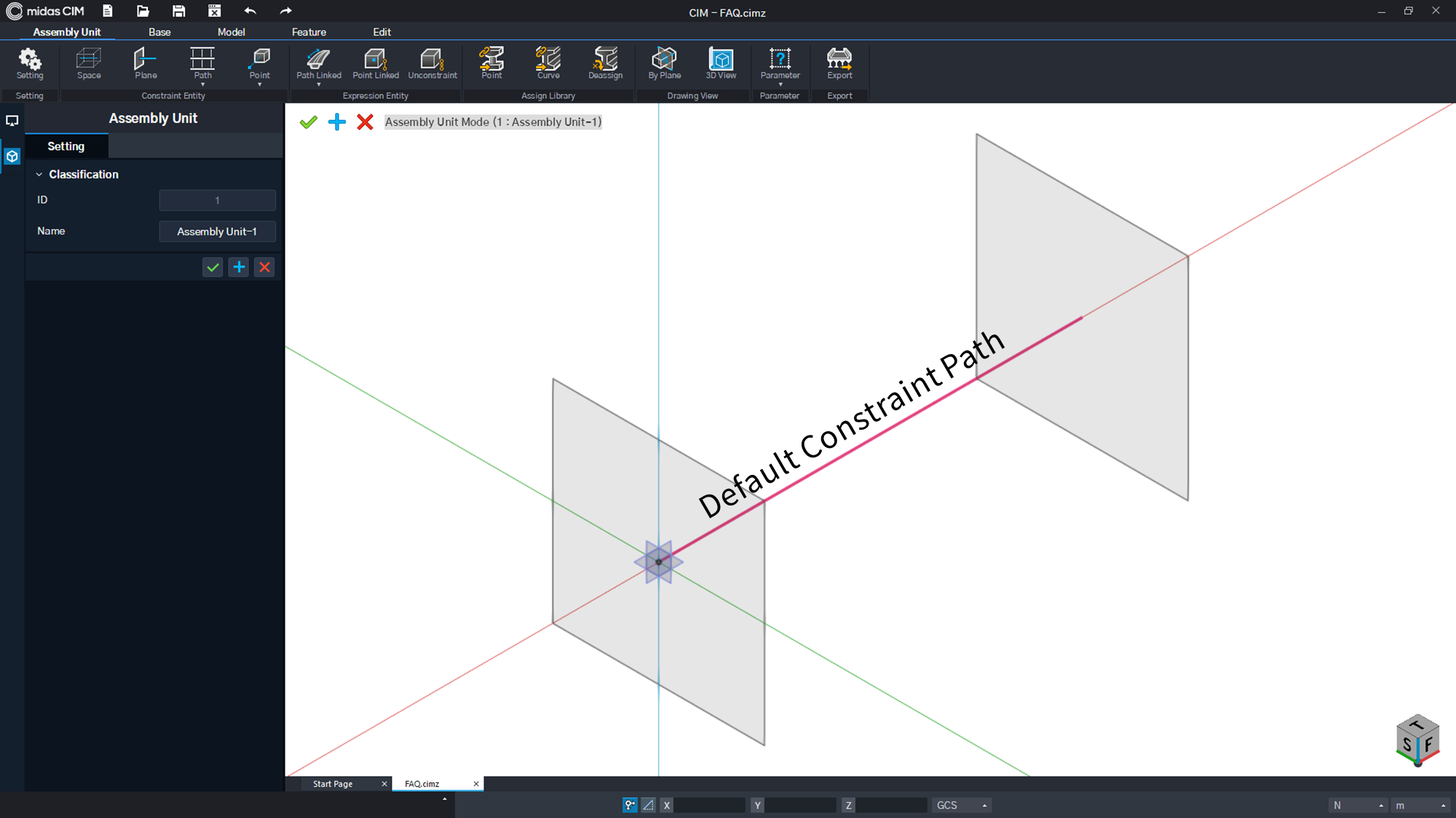Open the Path dropdown arrow
The height and width of the screenshot is (818, 1456).
pos(202,84)
